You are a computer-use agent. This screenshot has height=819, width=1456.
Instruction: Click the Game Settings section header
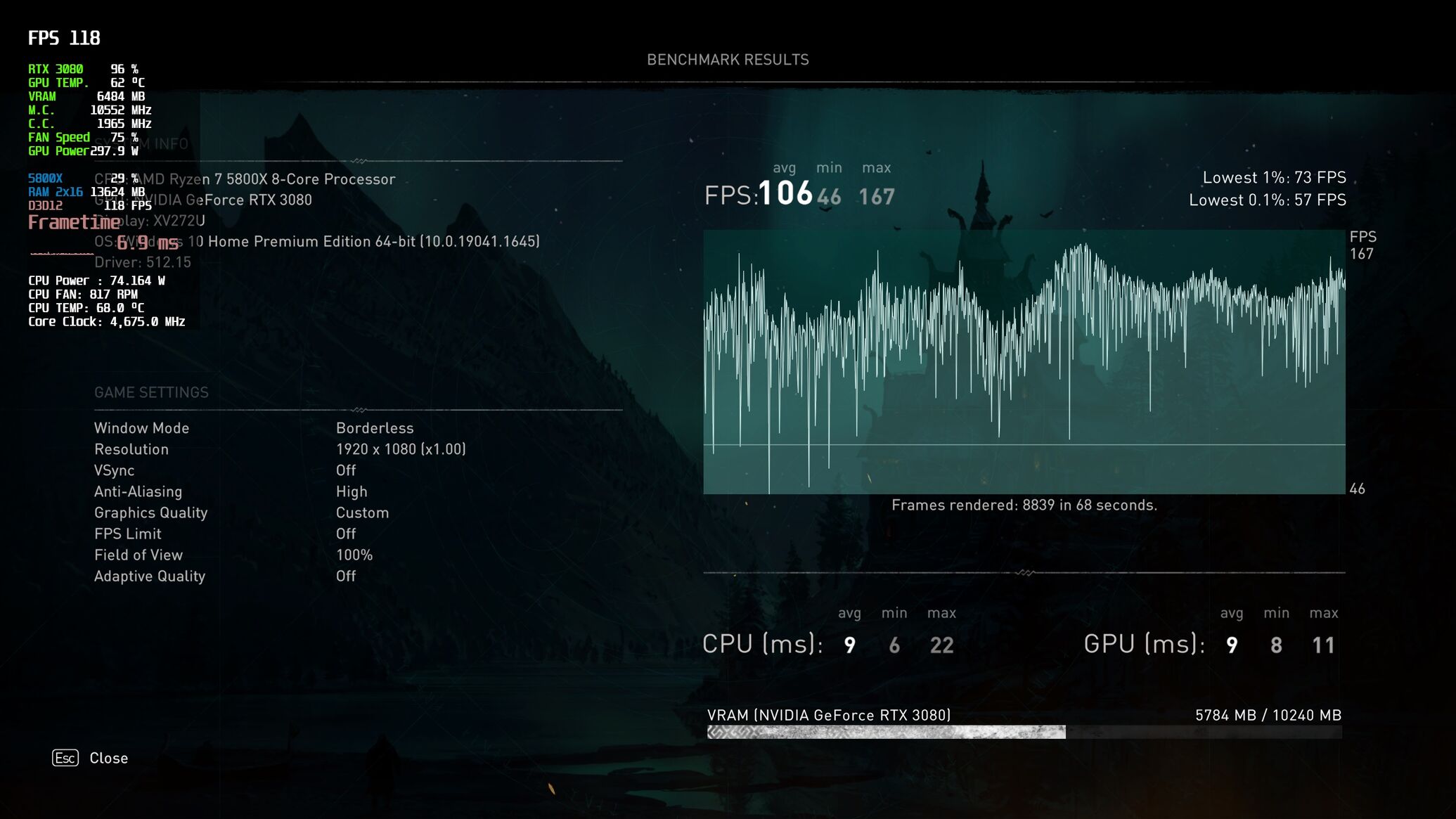pyautogui.click(x=151, y=392)
